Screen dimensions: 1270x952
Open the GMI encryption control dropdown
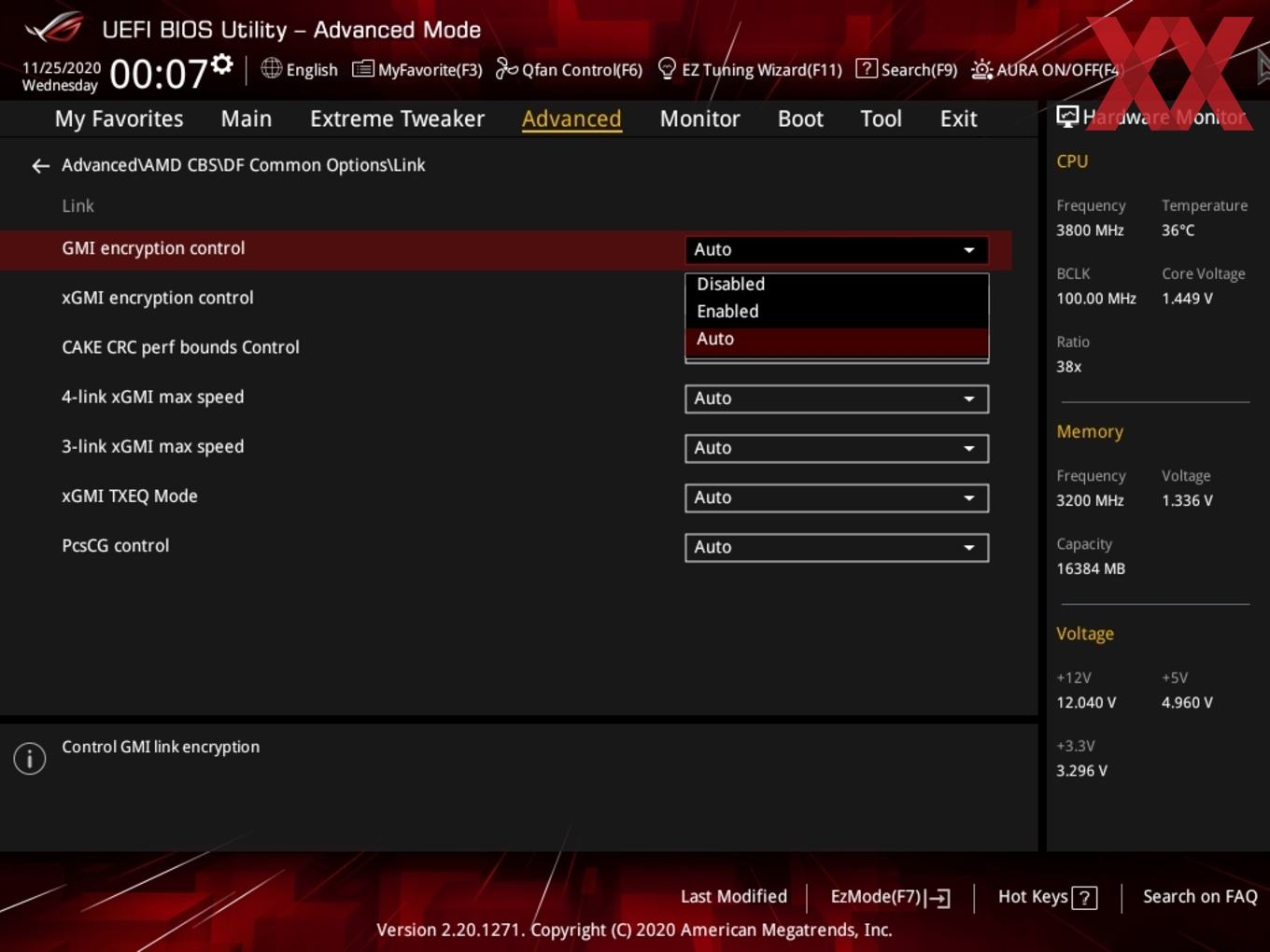[837, 250]
